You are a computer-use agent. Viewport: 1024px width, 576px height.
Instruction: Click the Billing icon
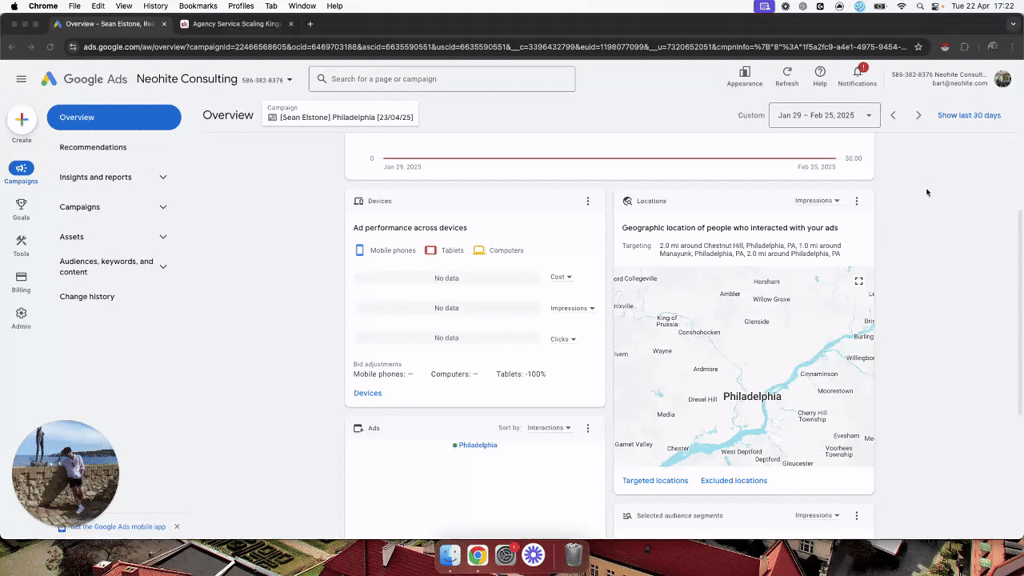tap(21, 276)
